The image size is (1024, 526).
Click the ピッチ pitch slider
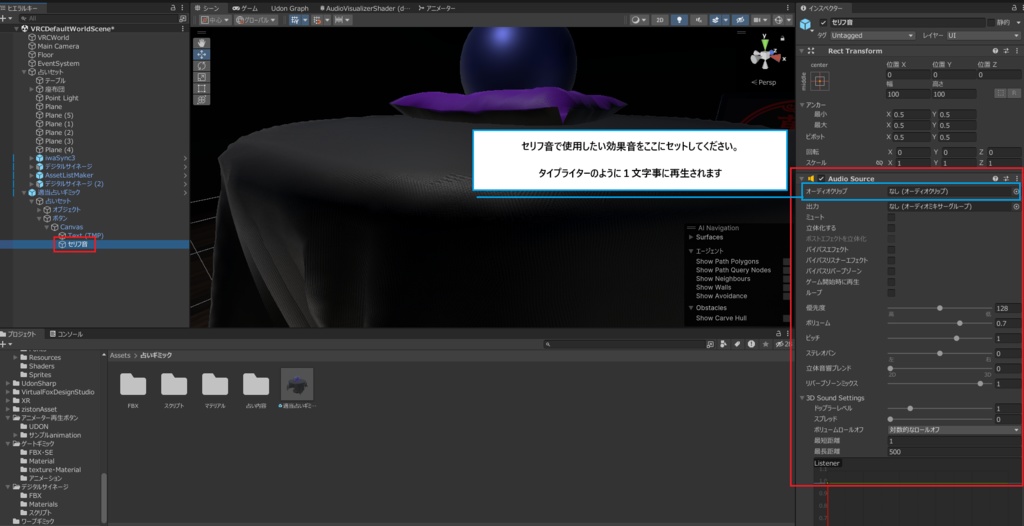pyautogui.click(x=940, y=338)
